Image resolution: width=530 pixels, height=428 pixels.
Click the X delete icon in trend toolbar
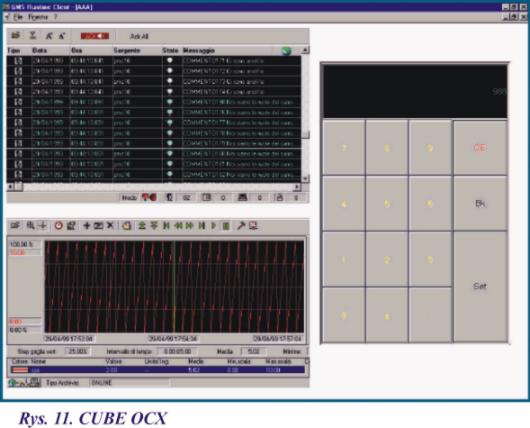click(110, 225)
